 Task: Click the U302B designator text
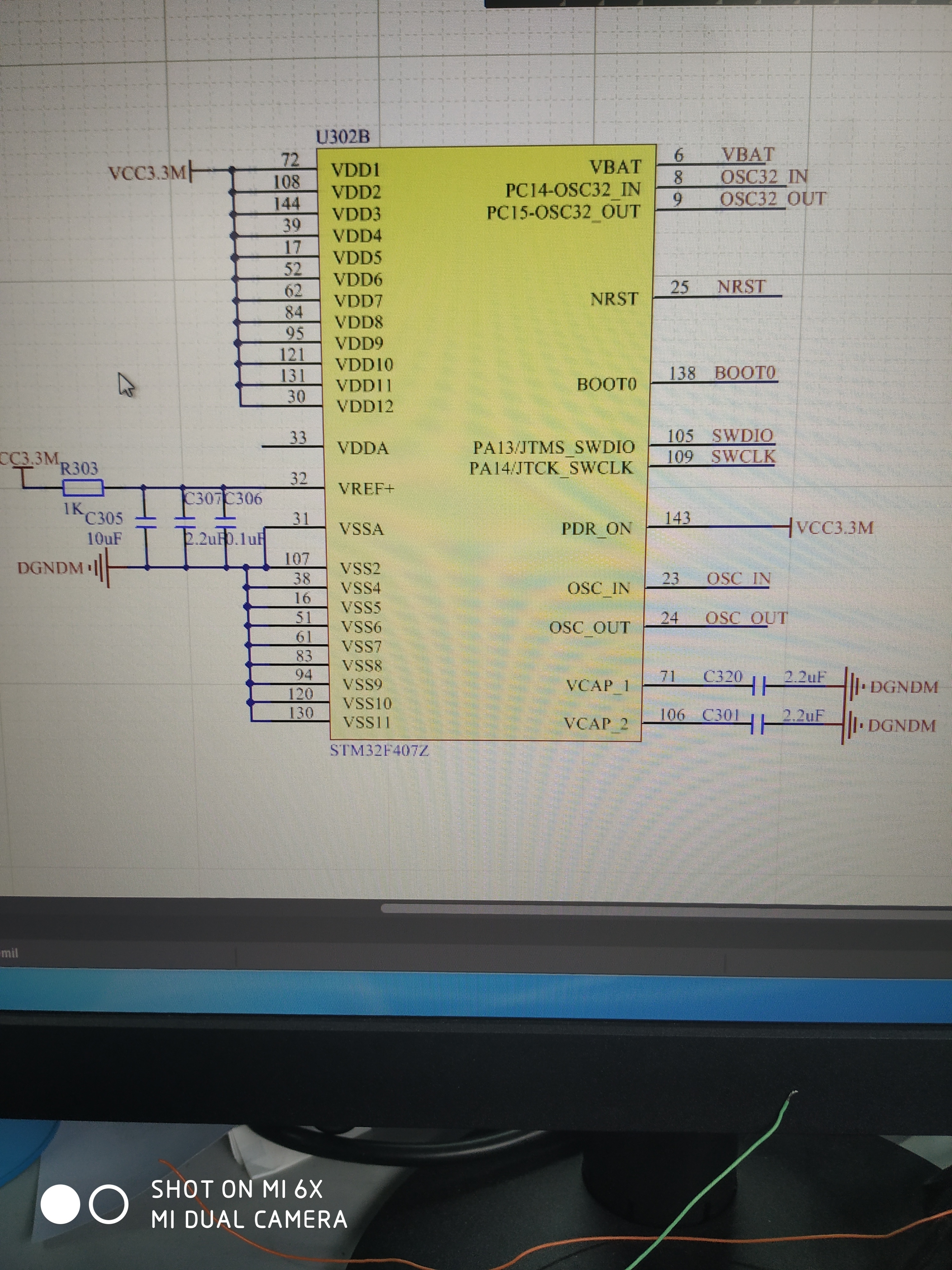pyautogui.click(x=343, y=137)
